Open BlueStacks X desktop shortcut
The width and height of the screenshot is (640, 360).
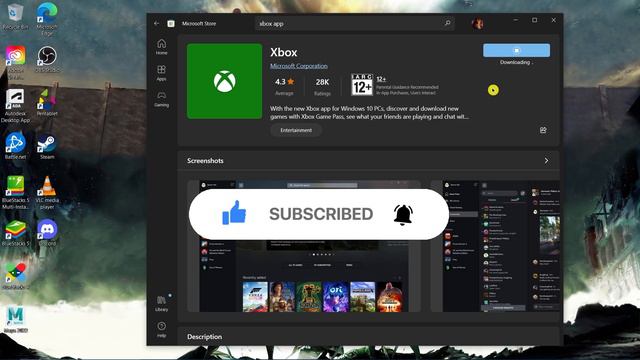[x=16, y=276]
